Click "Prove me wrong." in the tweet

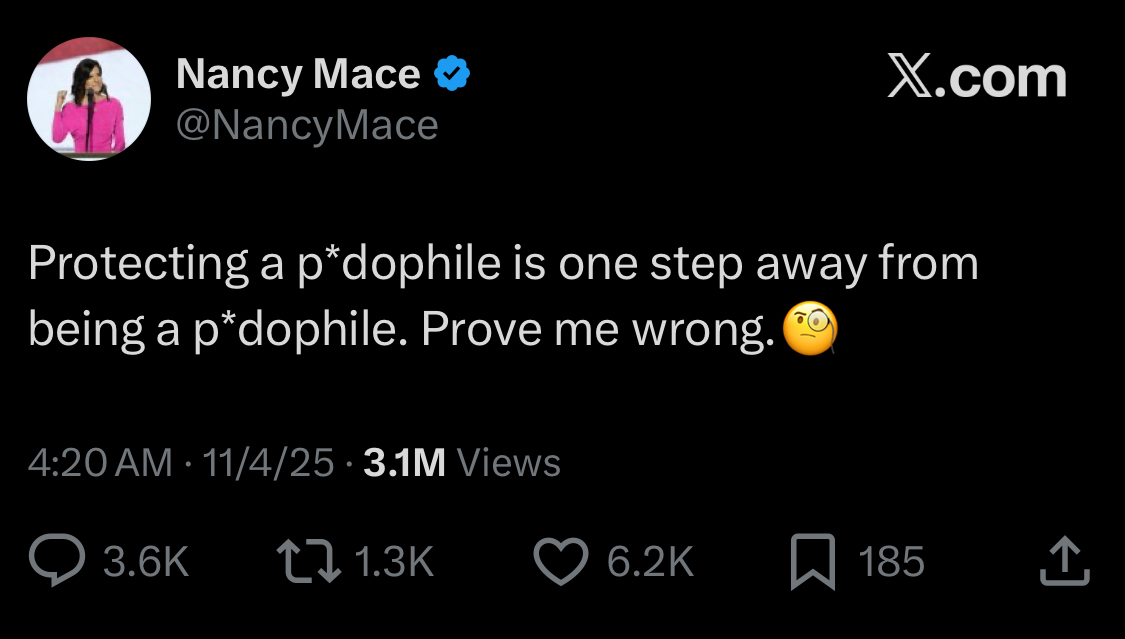point(598,331)
